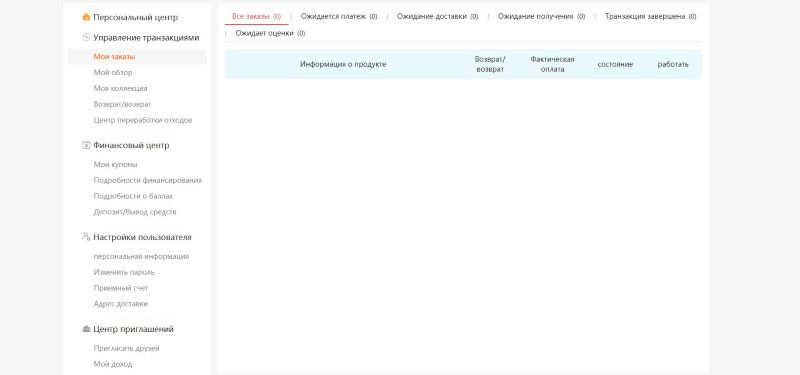Open Мой доход

(113, 364)
